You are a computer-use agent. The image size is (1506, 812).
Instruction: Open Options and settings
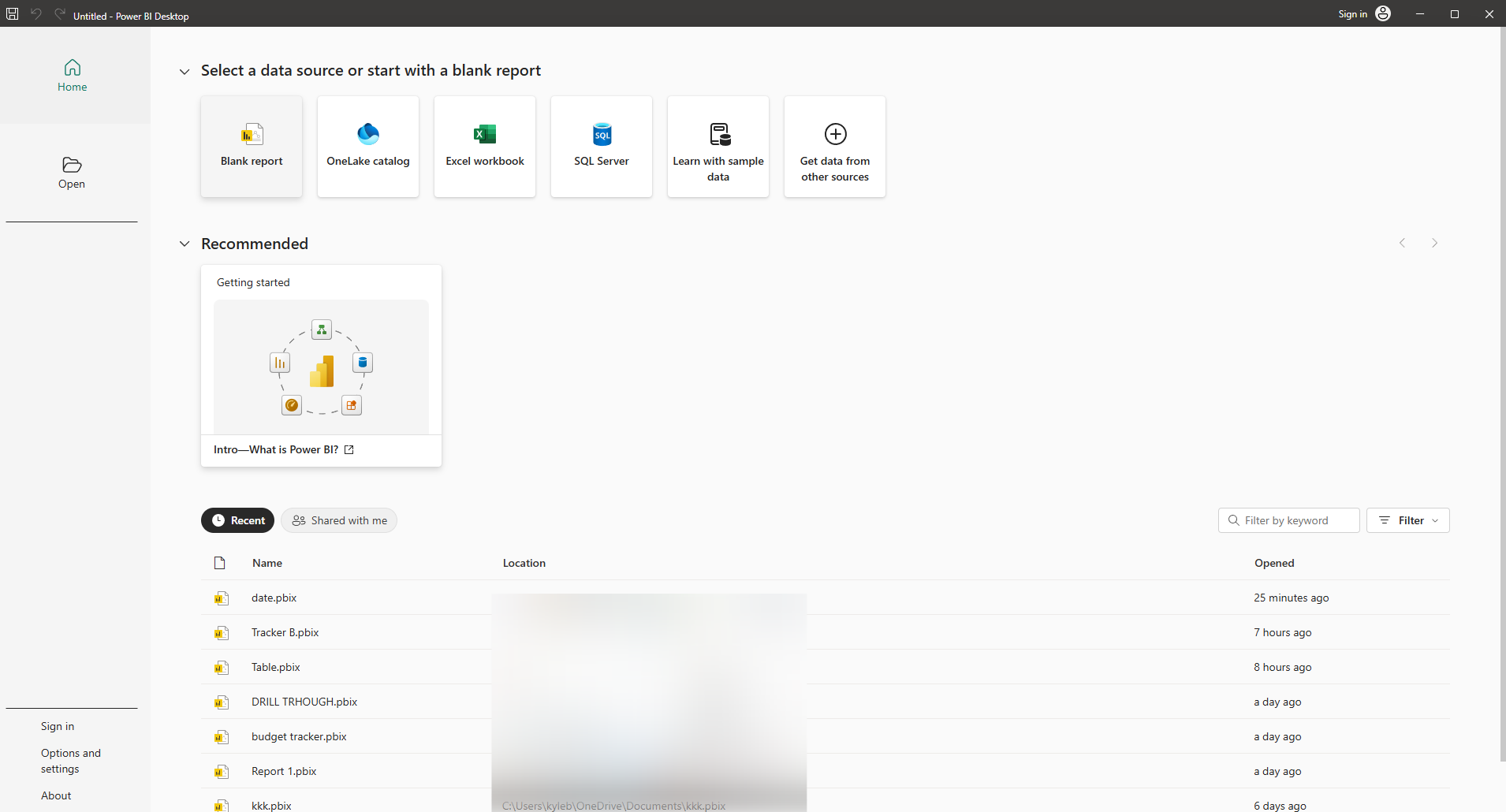coord(71,761)
